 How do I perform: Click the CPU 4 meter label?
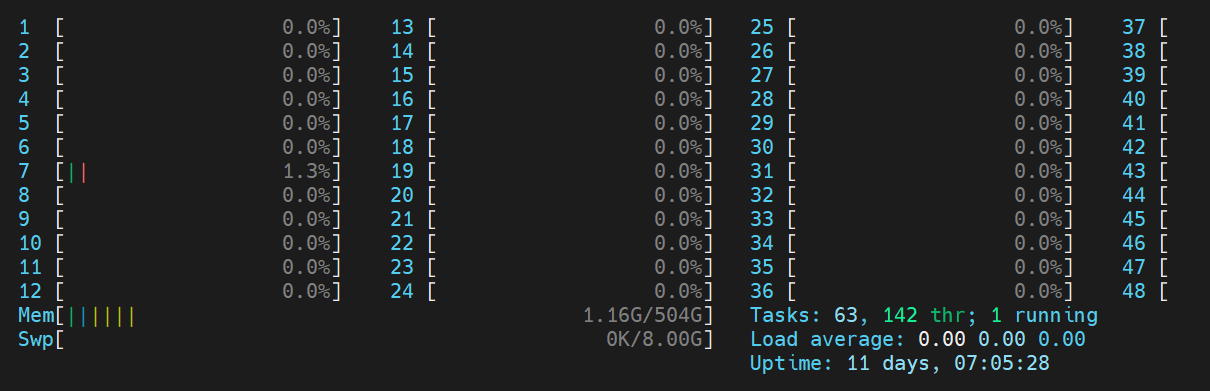pyautogui.click(x=24, y=99)
